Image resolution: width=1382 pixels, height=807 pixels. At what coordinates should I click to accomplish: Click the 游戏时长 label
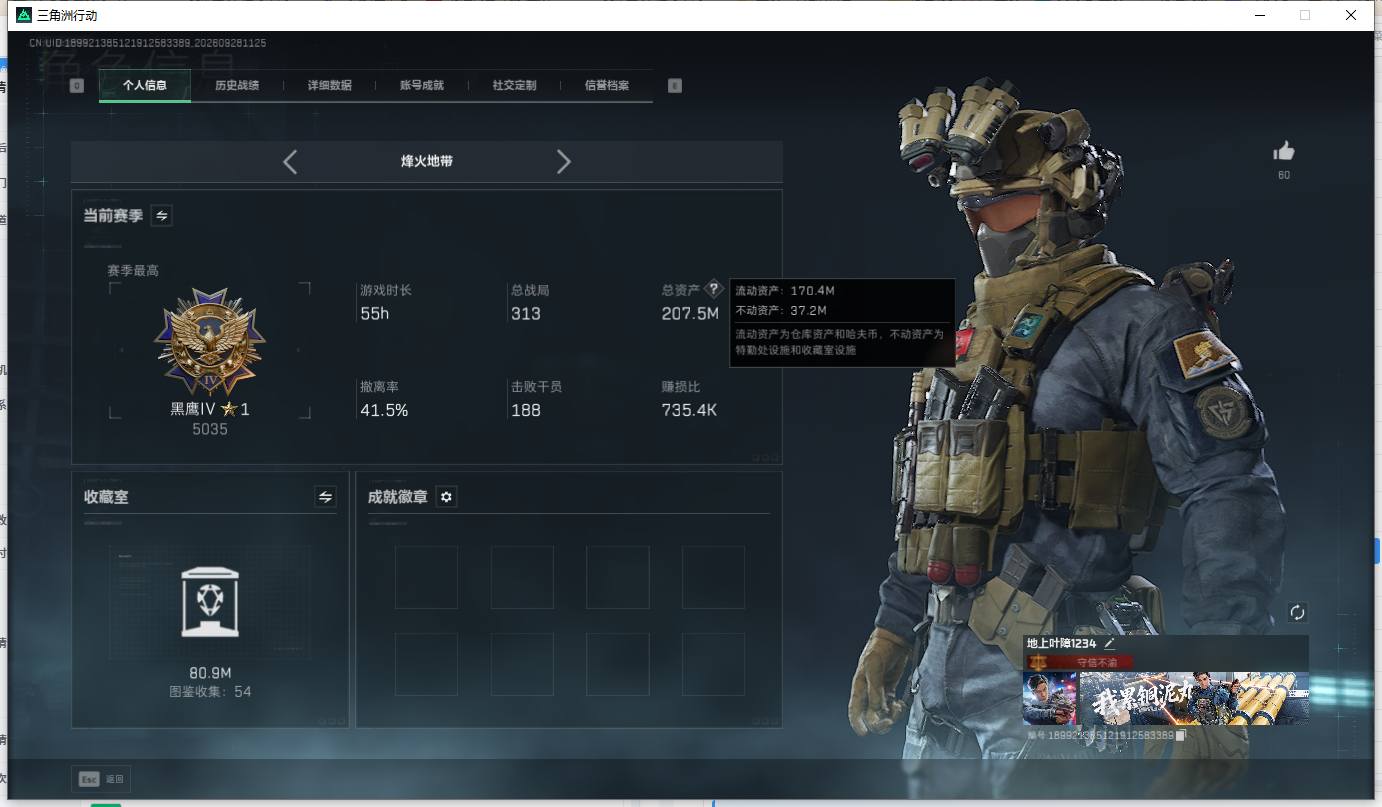(x=386, y=290)
